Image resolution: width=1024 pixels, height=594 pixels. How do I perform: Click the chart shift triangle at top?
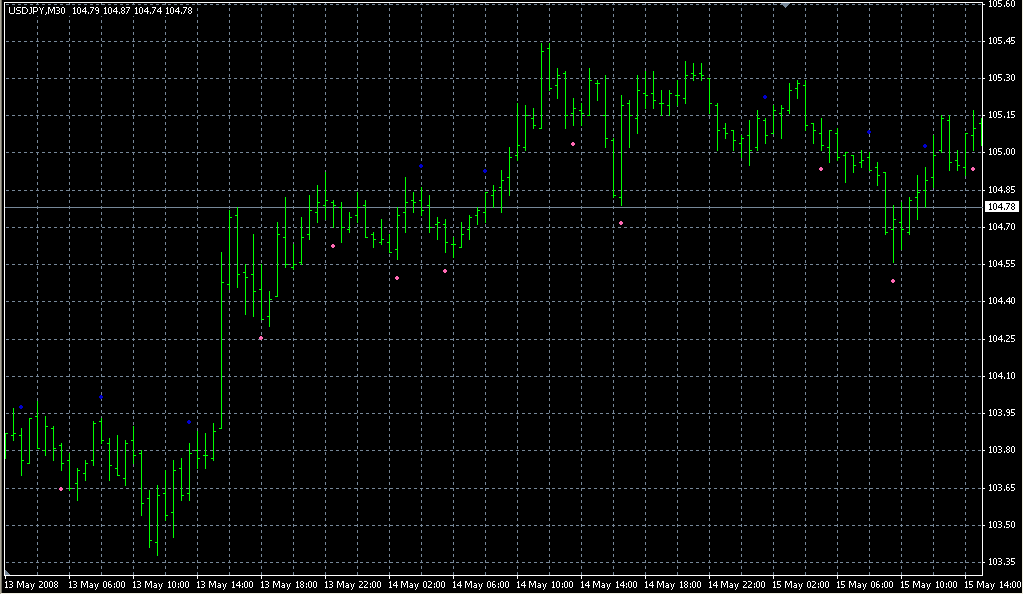(786, 5)
